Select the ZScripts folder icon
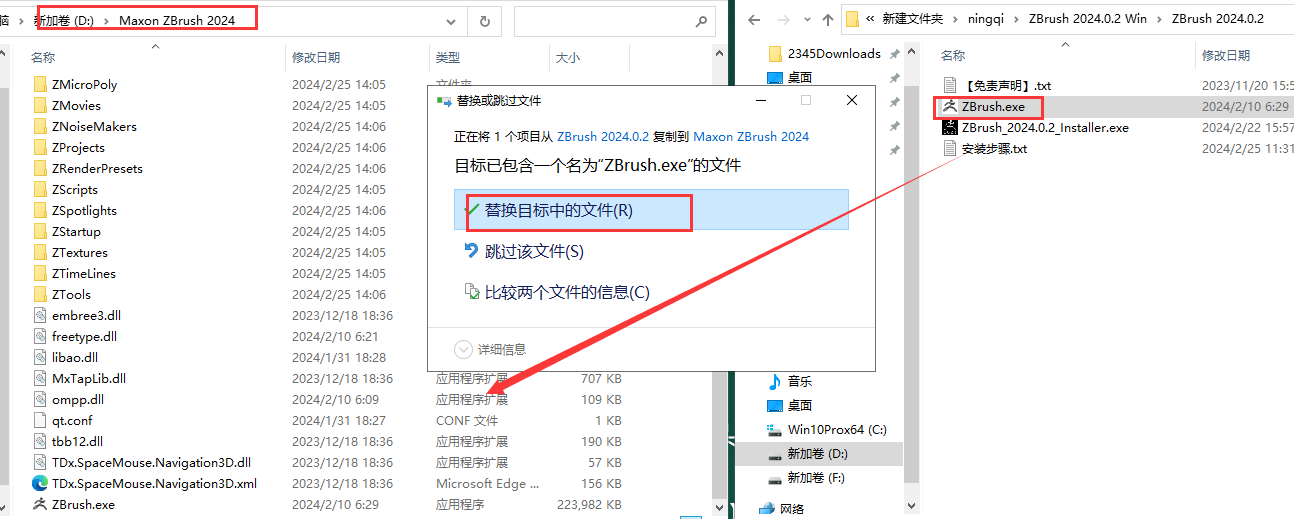The height and width of the screenshot is (519, 1294). click(40, 189)
